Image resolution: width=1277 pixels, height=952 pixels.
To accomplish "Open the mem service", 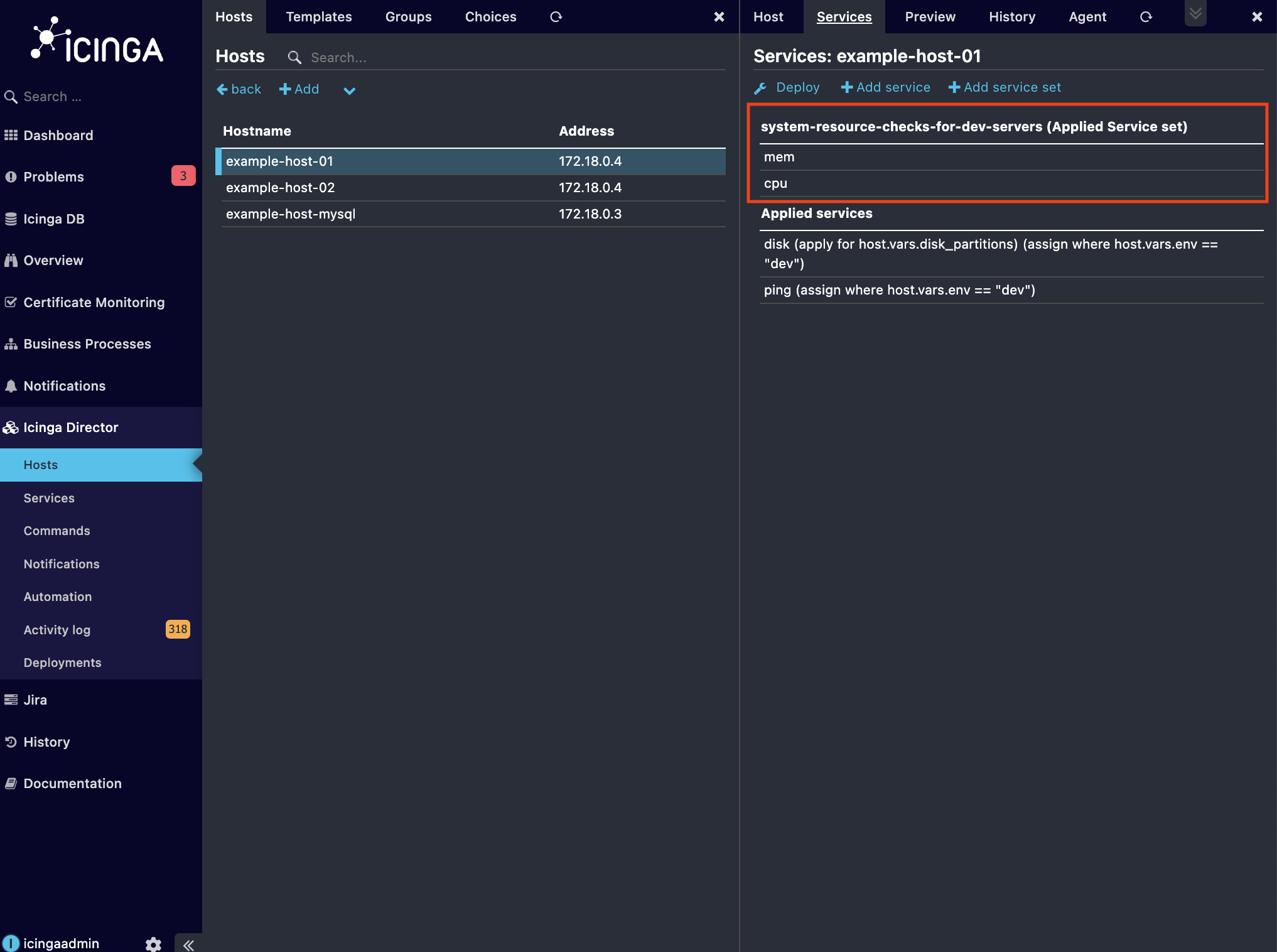I will click(1011, 157).
